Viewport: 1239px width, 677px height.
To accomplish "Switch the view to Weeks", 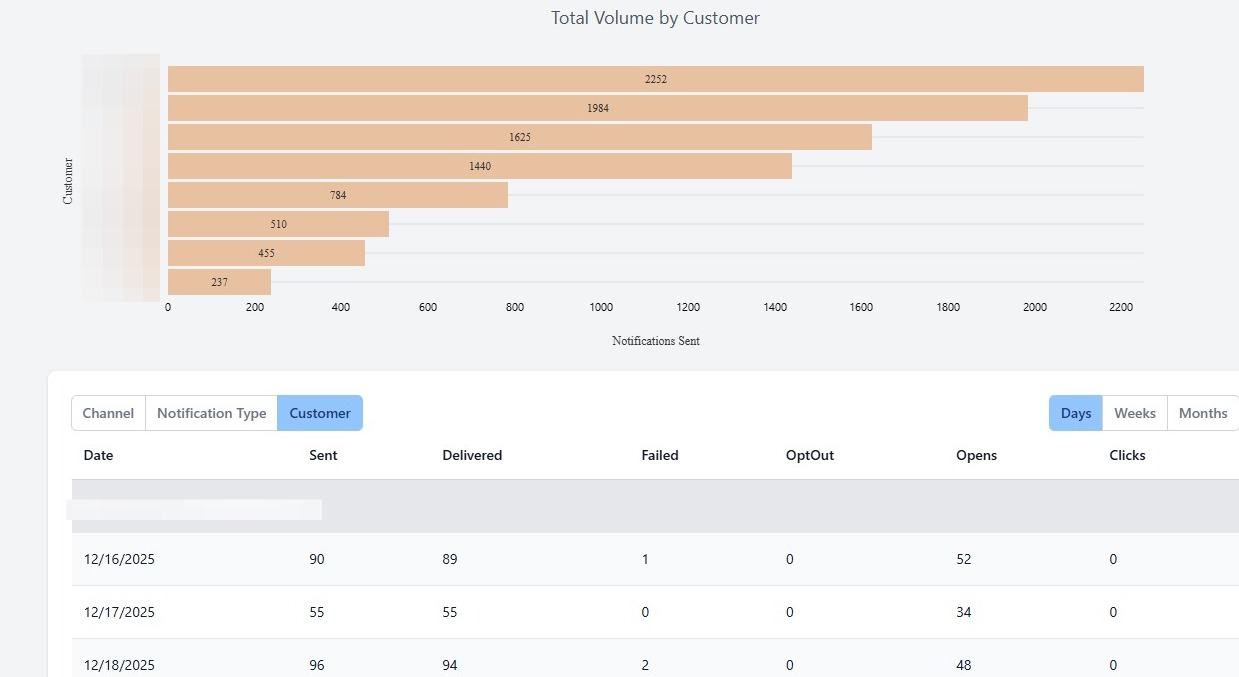I will [x=1135, y=413].
